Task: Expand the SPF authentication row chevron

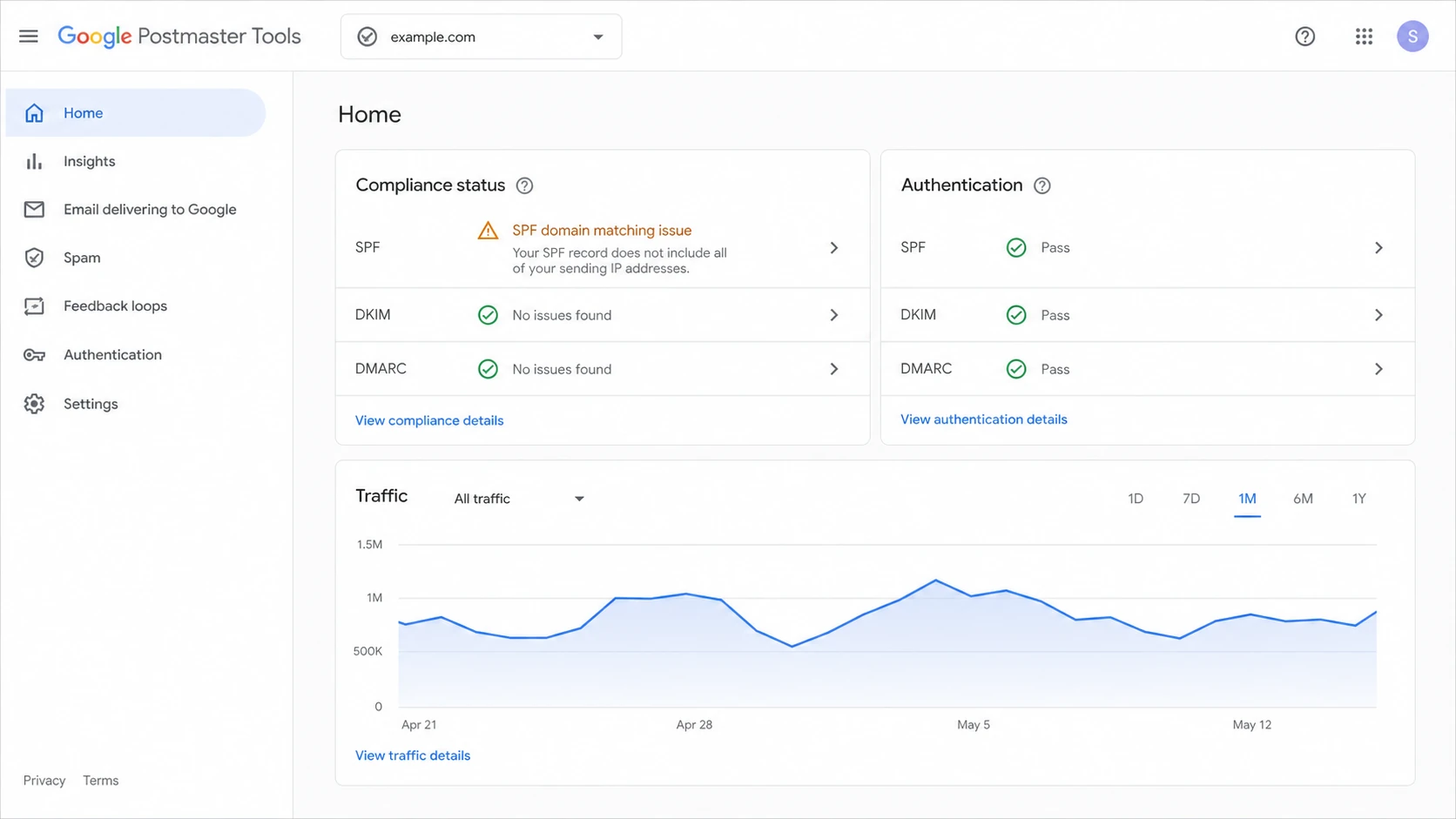Action: coord(1378,248)
